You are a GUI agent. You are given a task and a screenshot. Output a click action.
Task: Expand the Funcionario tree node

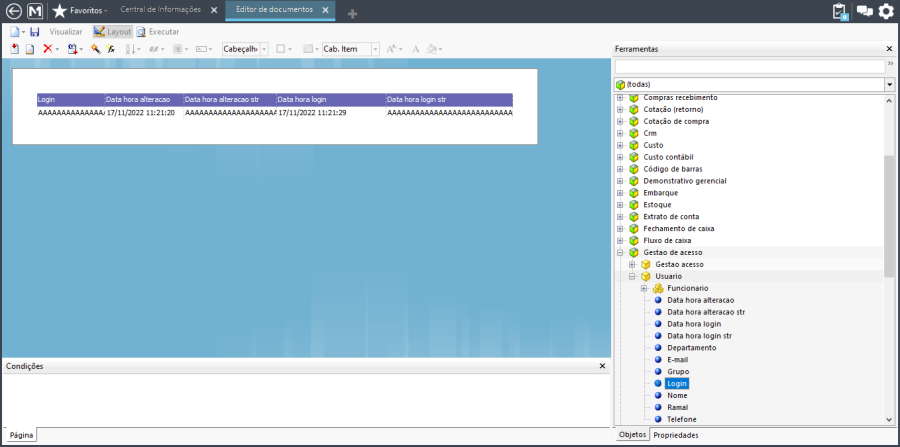(644, 288)
